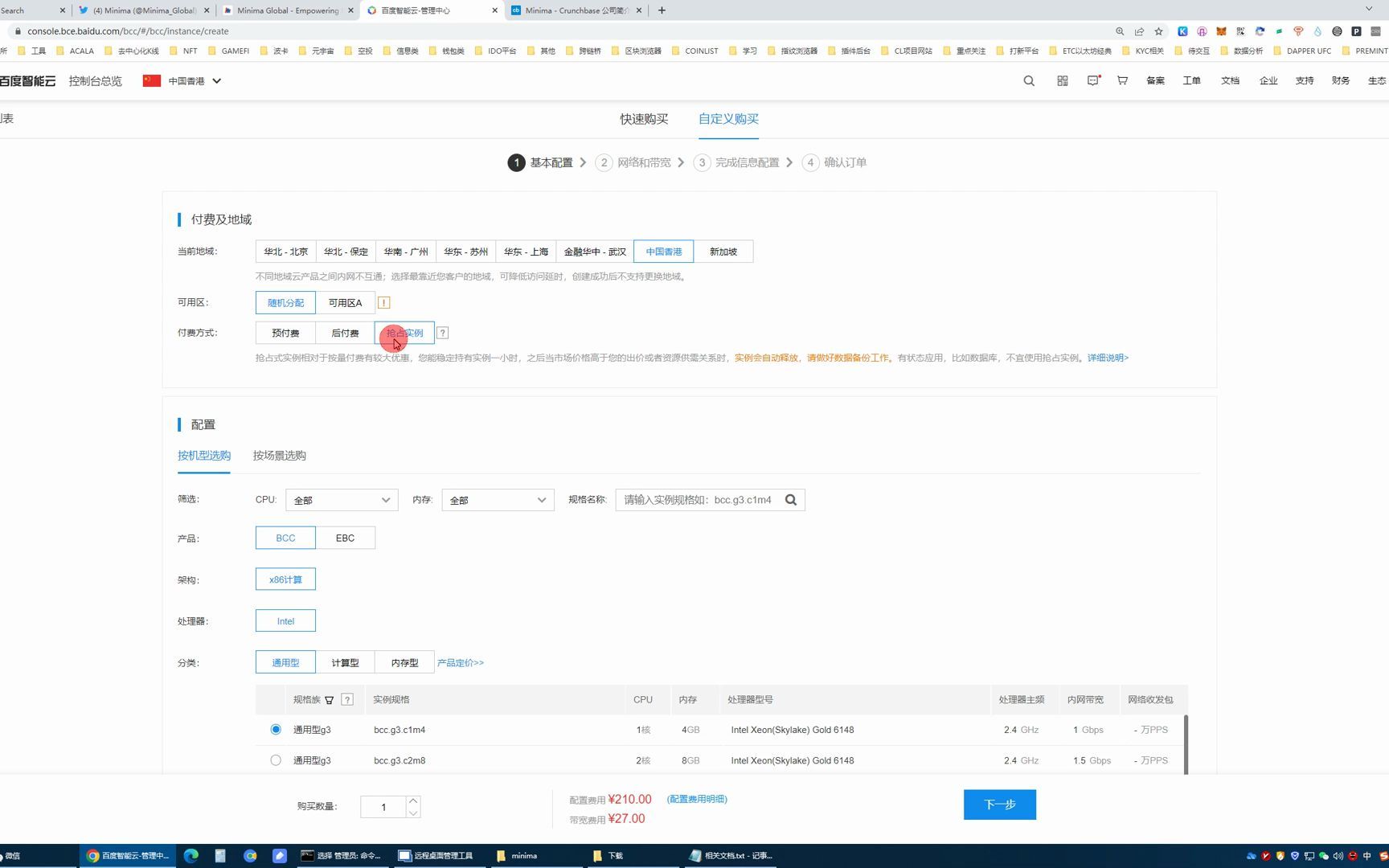Select the bcc.g3.c2m8 radio button
Viewport: 1389px width, 868px height.
click(276, 760)
